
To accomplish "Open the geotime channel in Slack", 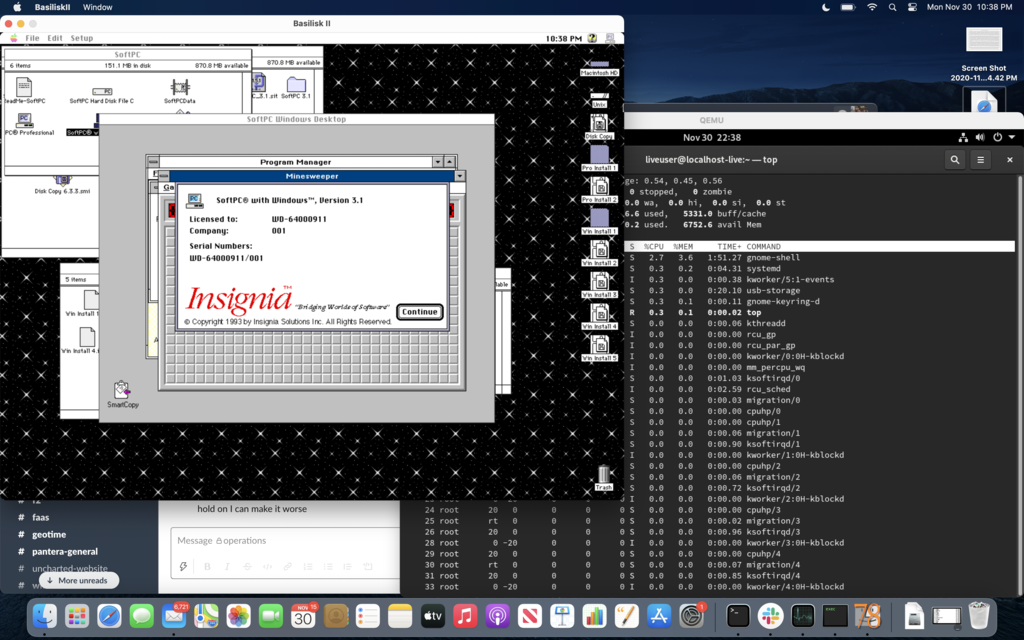I will pos(49,534).
